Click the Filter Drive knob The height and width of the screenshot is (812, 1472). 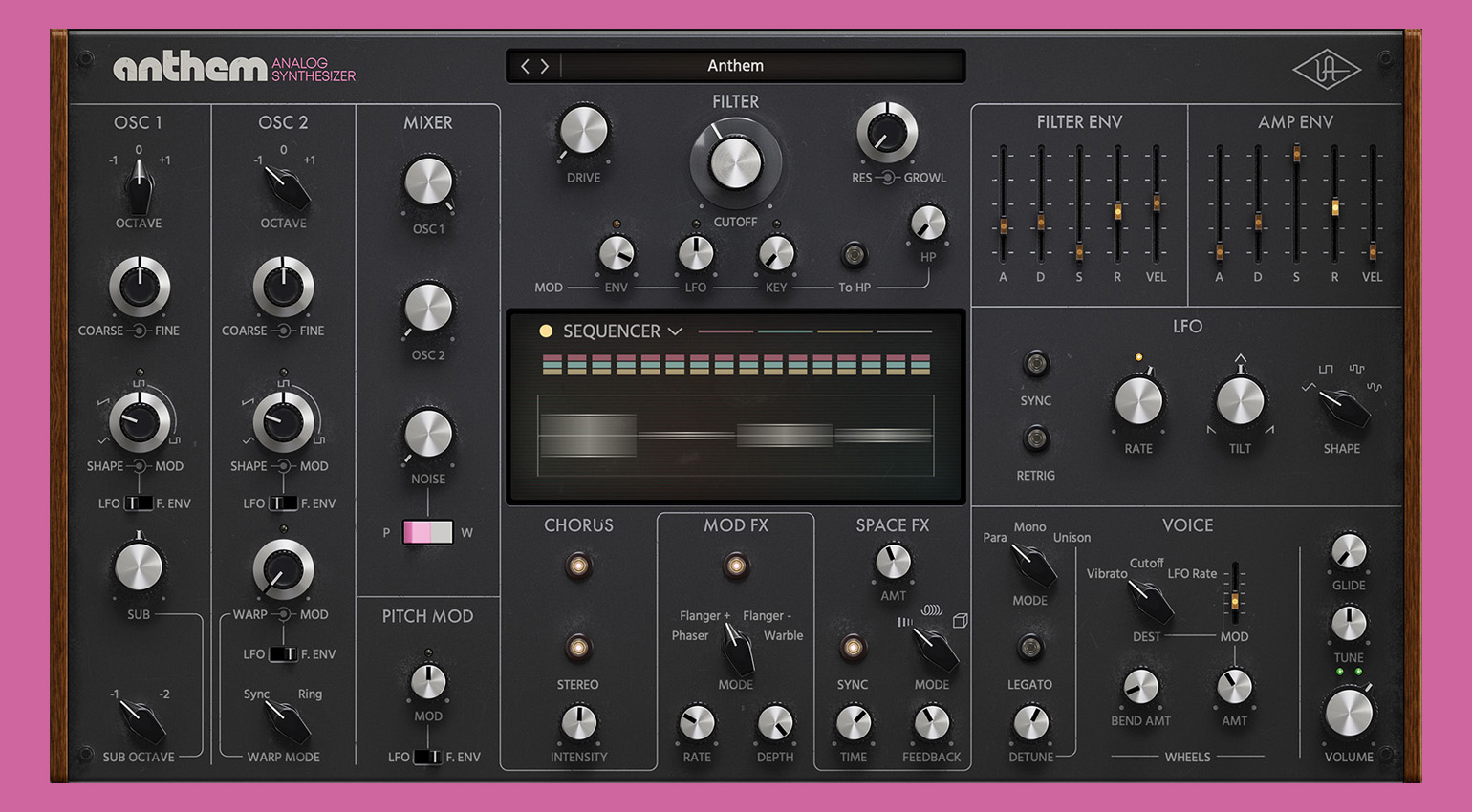583,132
